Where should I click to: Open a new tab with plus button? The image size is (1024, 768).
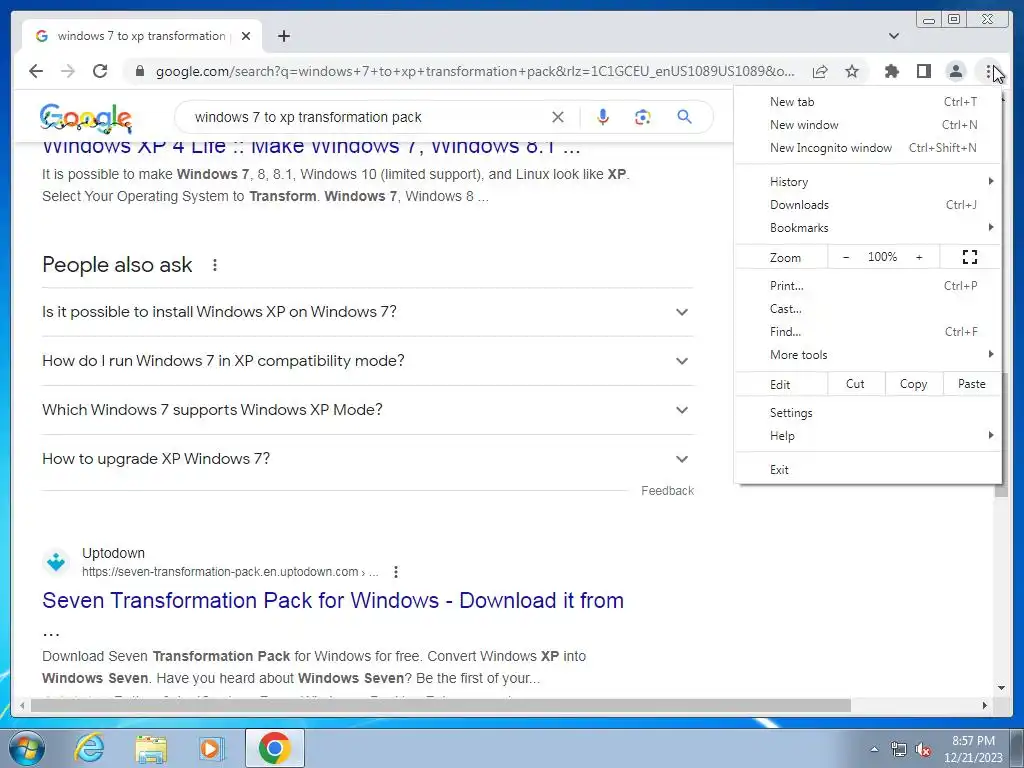pos(283,36)
